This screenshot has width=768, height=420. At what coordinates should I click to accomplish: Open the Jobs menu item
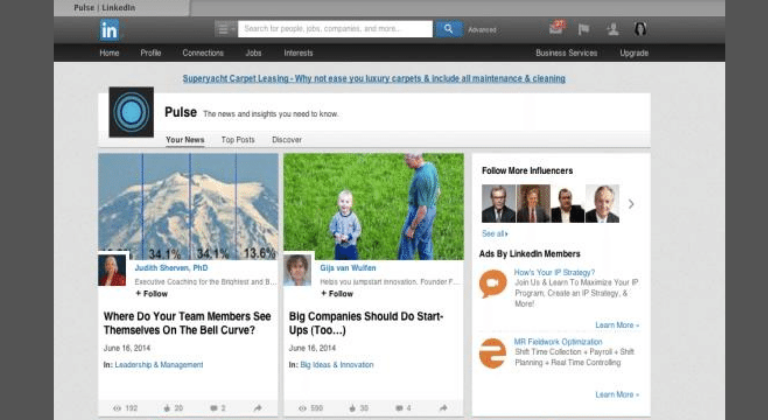click(253, 53)
